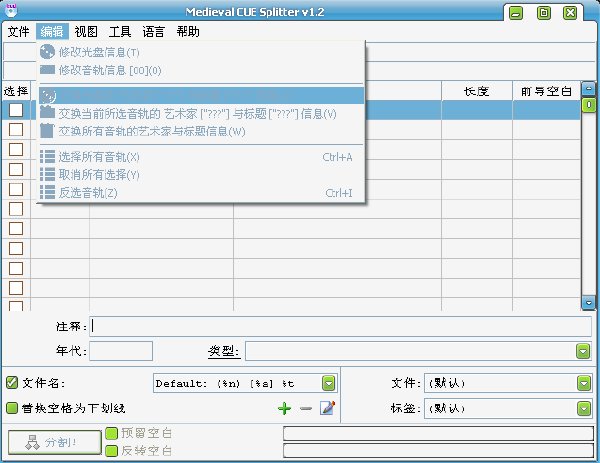Click the lower progress bar beside 反转空白
This screenshot has height=463, width=600.
[x=439, y=451]
